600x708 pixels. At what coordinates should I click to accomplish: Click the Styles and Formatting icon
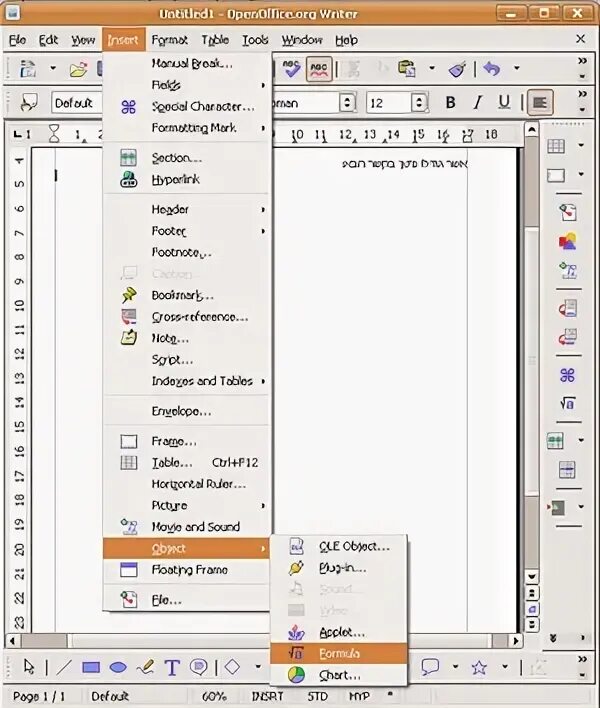click(x=29, y=103)
